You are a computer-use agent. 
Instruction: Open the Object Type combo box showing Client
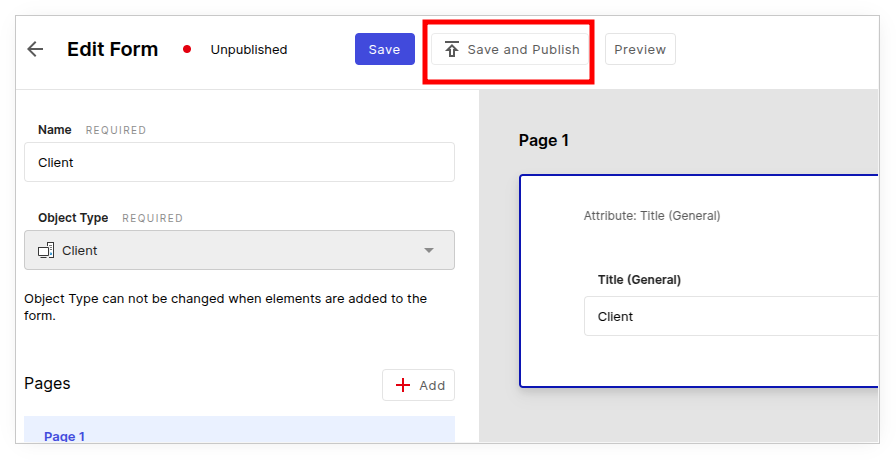[239, 250]
